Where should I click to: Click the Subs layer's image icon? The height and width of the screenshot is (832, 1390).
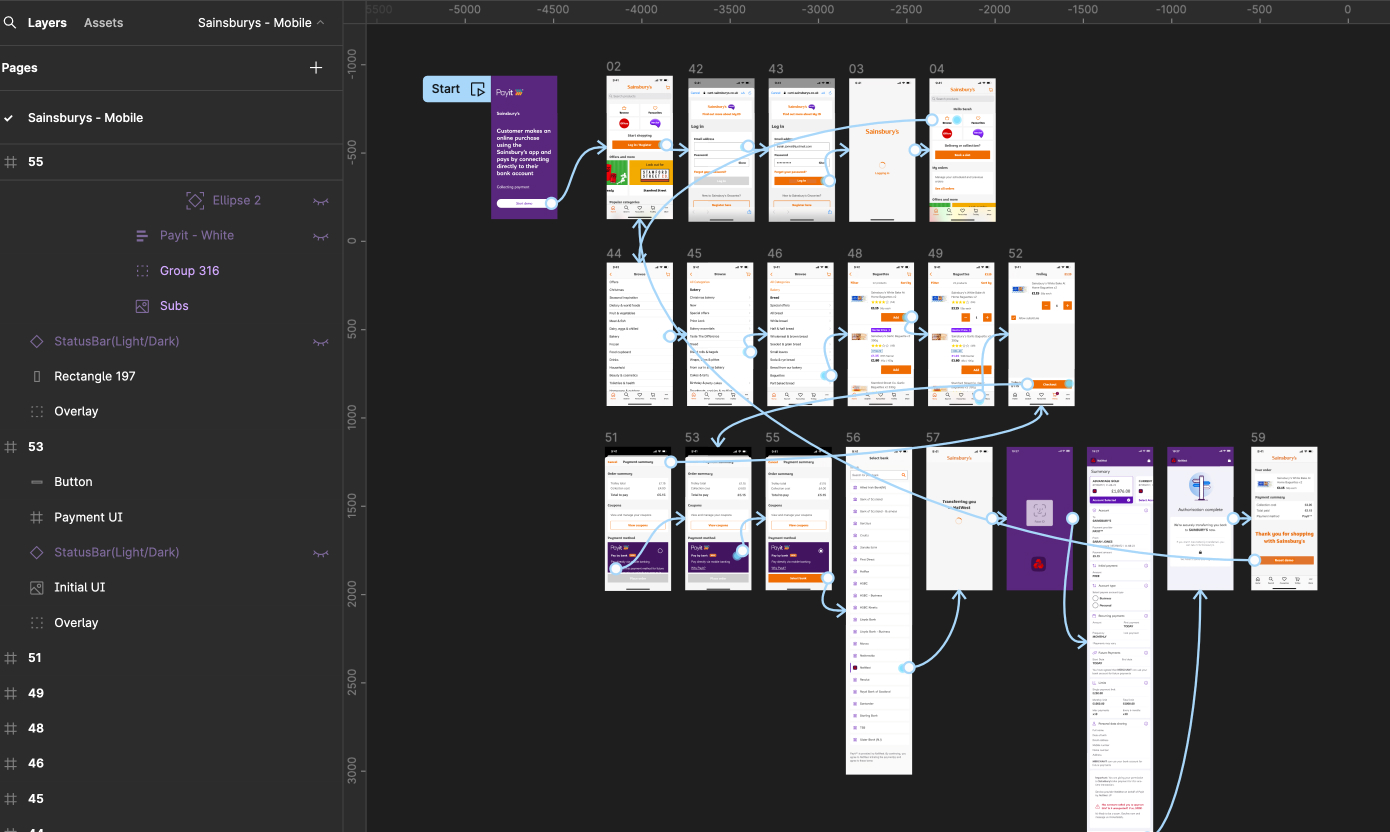(x=142, y=306)
